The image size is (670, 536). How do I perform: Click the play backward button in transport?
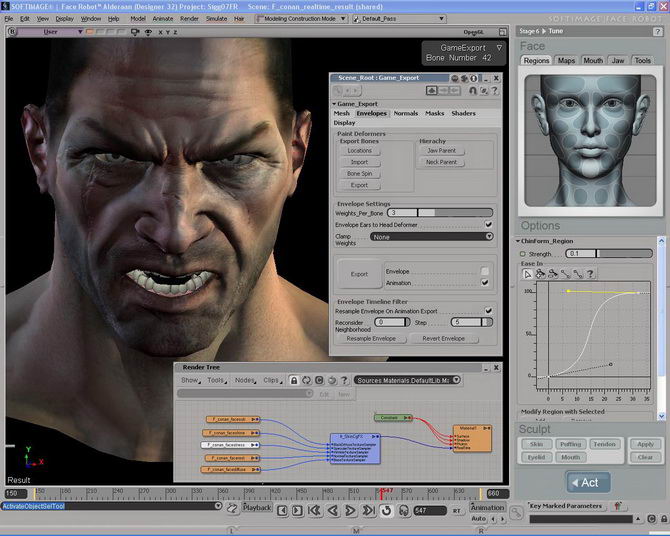coord(333,510)
